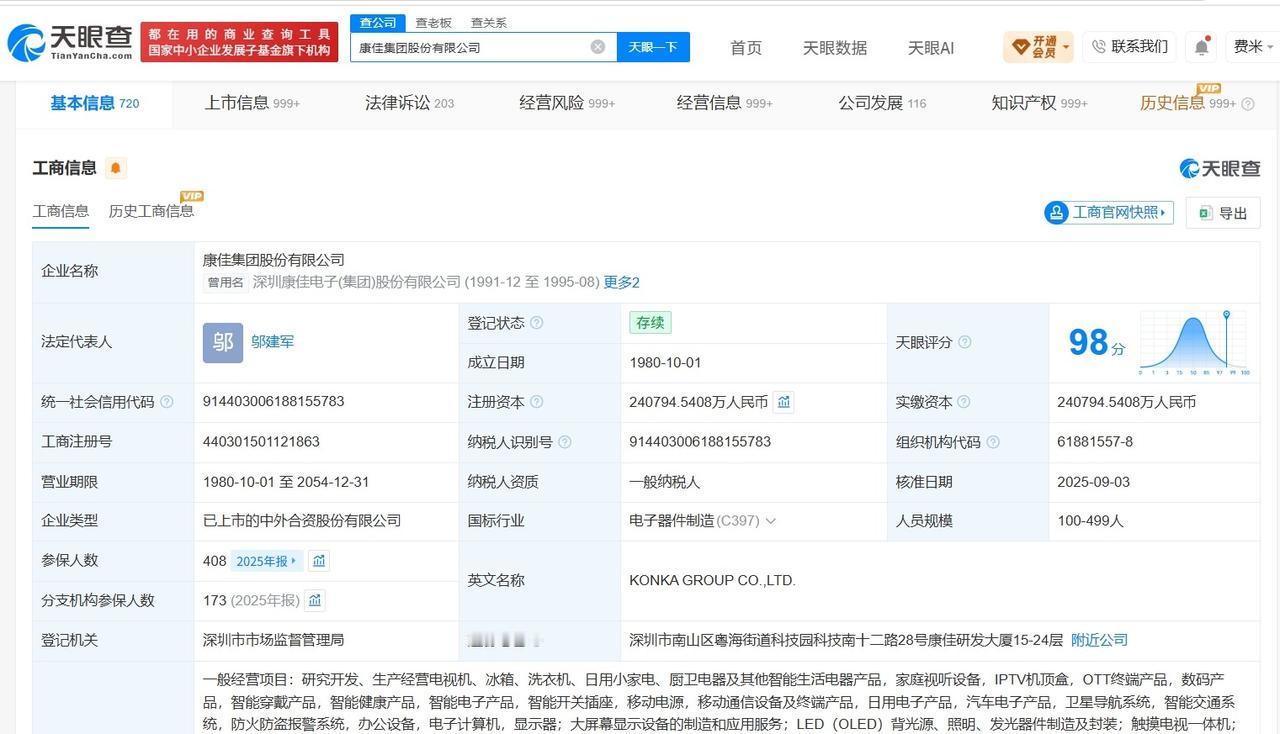Select the 工商信息 sub-tab
The height and width of the screenshot is (734, 1280).
click(61, 211)
